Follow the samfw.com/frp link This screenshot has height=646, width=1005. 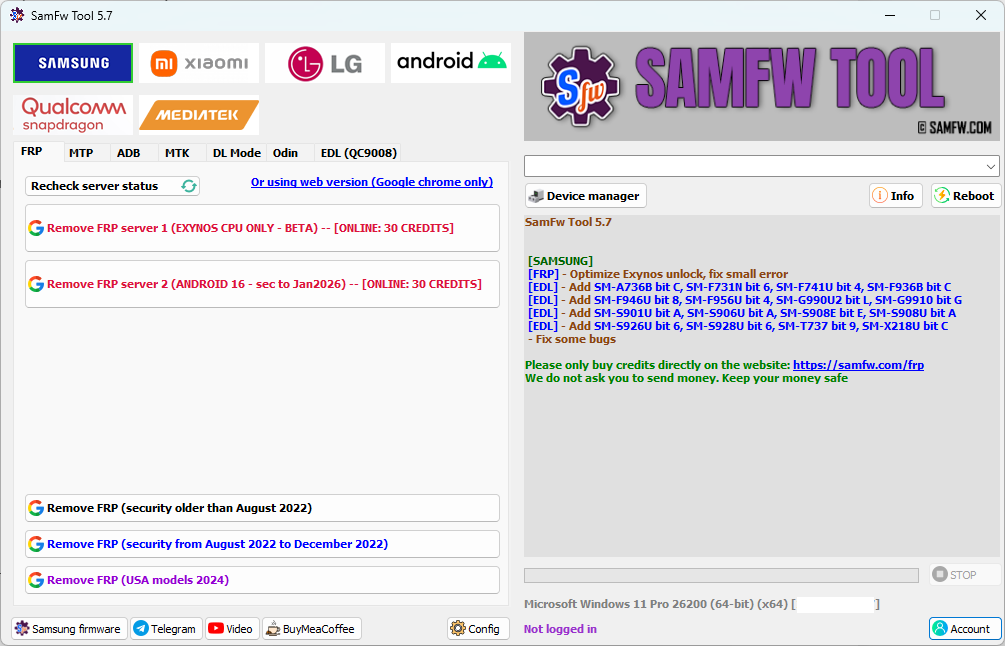click(x=858, y=365)
